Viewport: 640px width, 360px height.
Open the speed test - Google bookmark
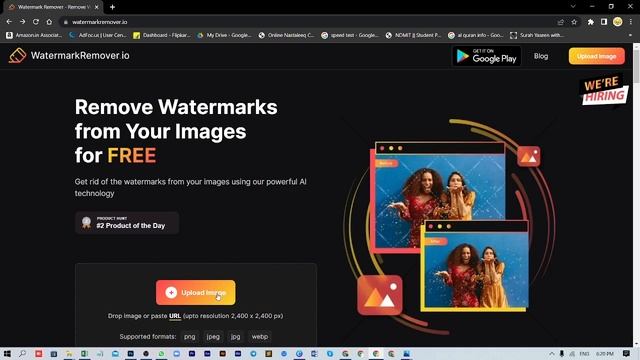click(x=350, y=36)
